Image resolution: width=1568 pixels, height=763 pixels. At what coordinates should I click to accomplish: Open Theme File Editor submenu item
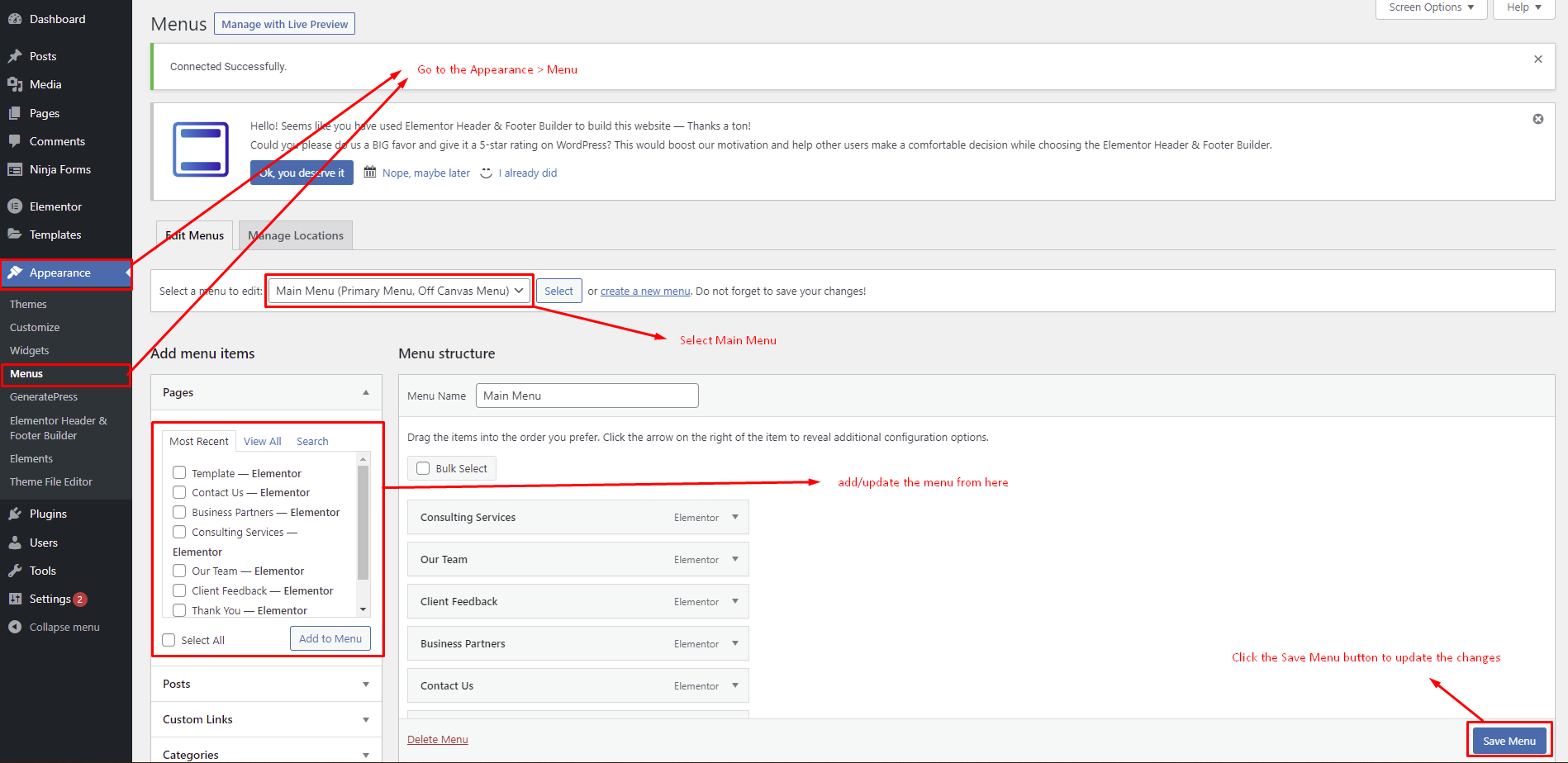coord(51,481)
